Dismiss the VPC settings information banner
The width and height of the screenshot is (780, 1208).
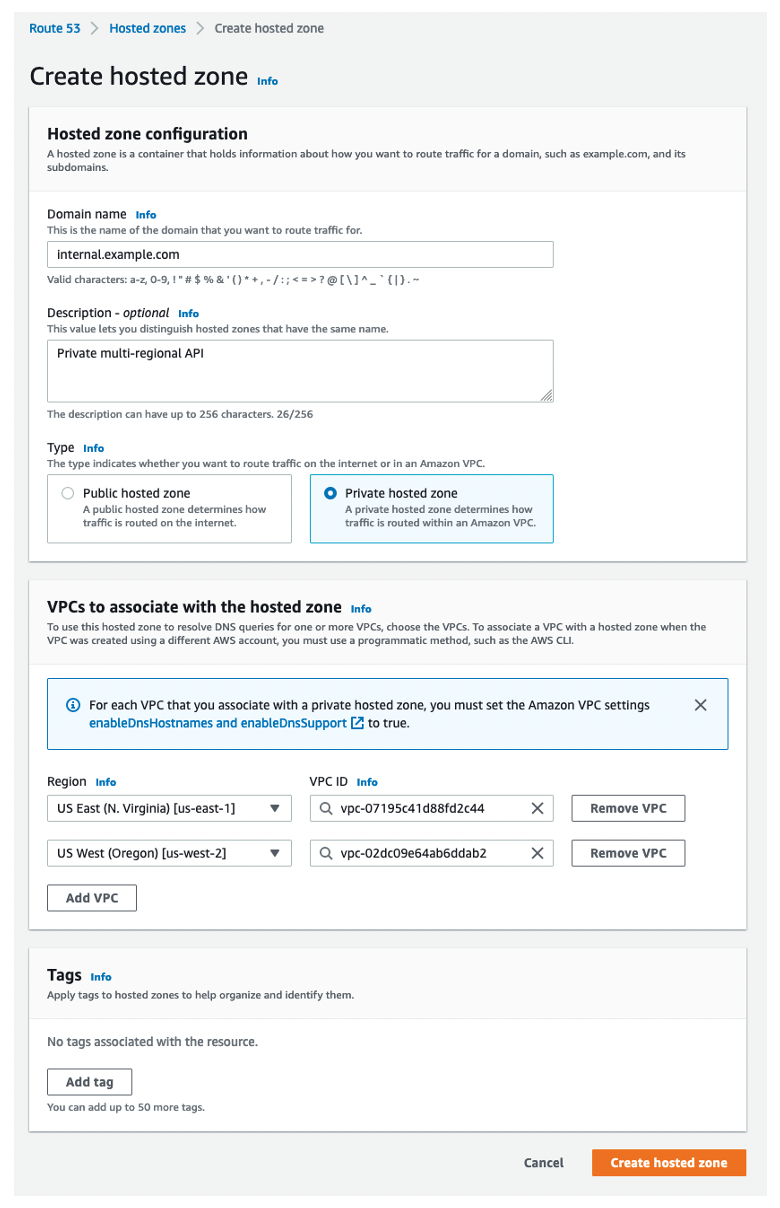(700, 704)
